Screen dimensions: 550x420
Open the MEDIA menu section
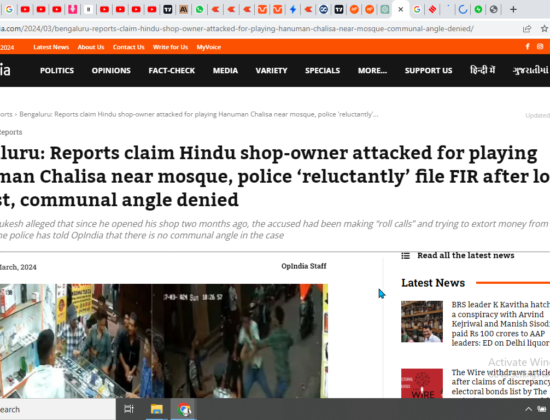pos(225,71)
